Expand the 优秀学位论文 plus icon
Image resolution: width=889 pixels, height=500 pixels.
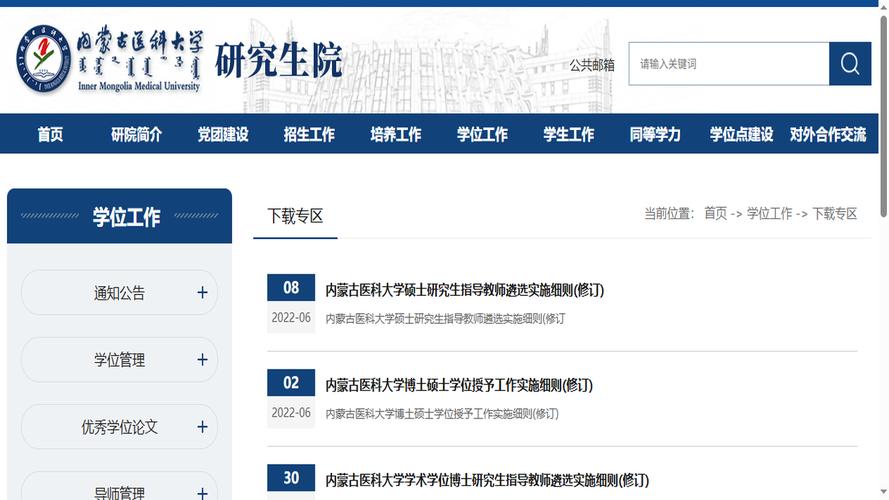tap(202, 427)
